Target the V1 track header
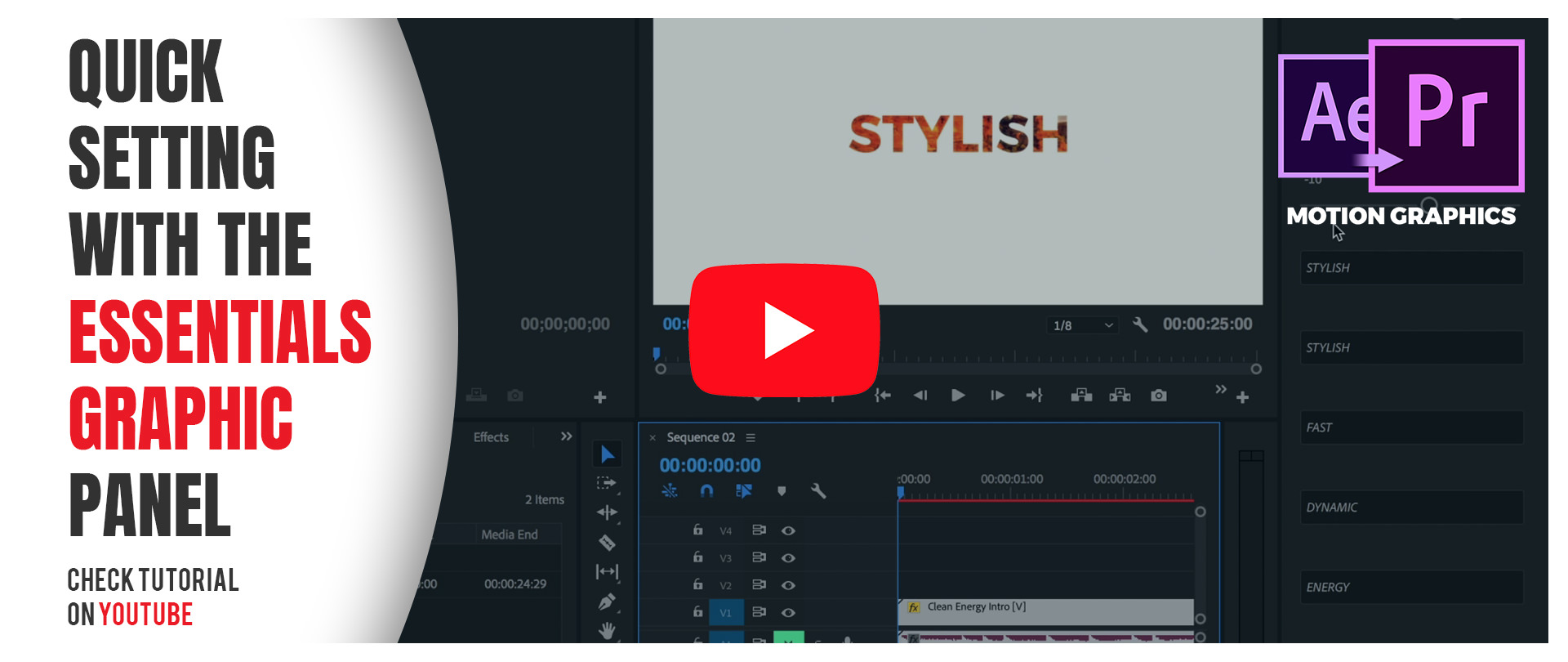The width and height of the screenshot is (1568, 662). click(726, 612)
